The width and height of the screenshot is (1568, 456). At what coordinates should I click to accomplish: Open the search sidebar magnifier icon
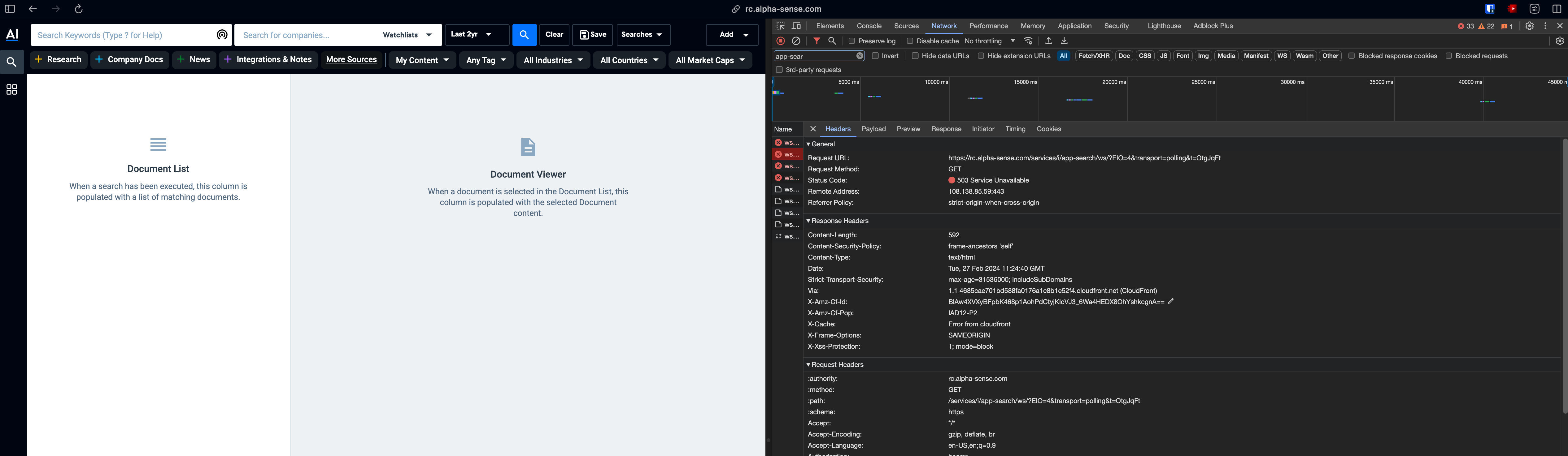click(x=11, y=62)
